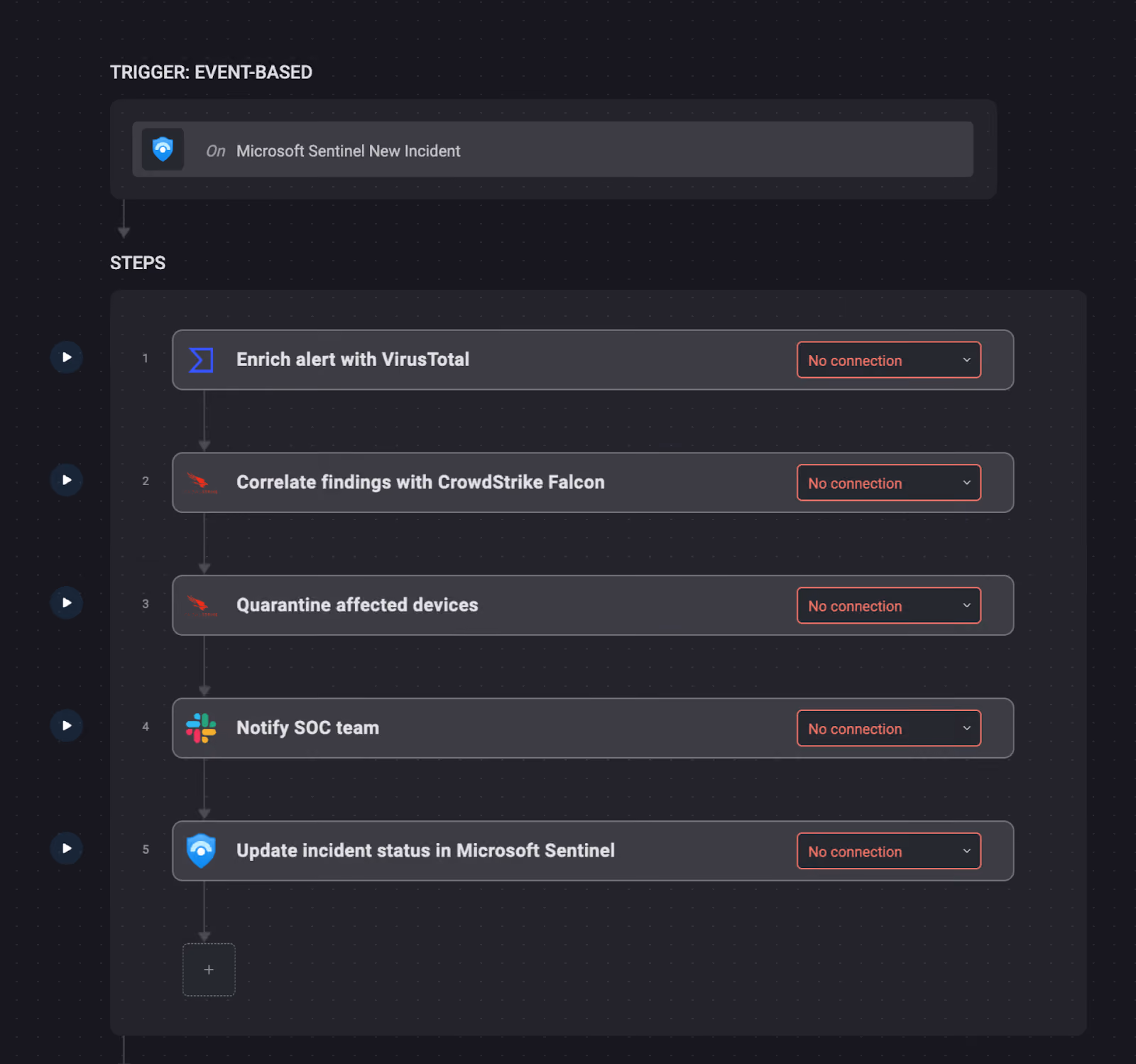Run step 2 Correlate findings play button
This screenshot has width=1136, height=1064.
pyautogui.click(x=66, y=480)
